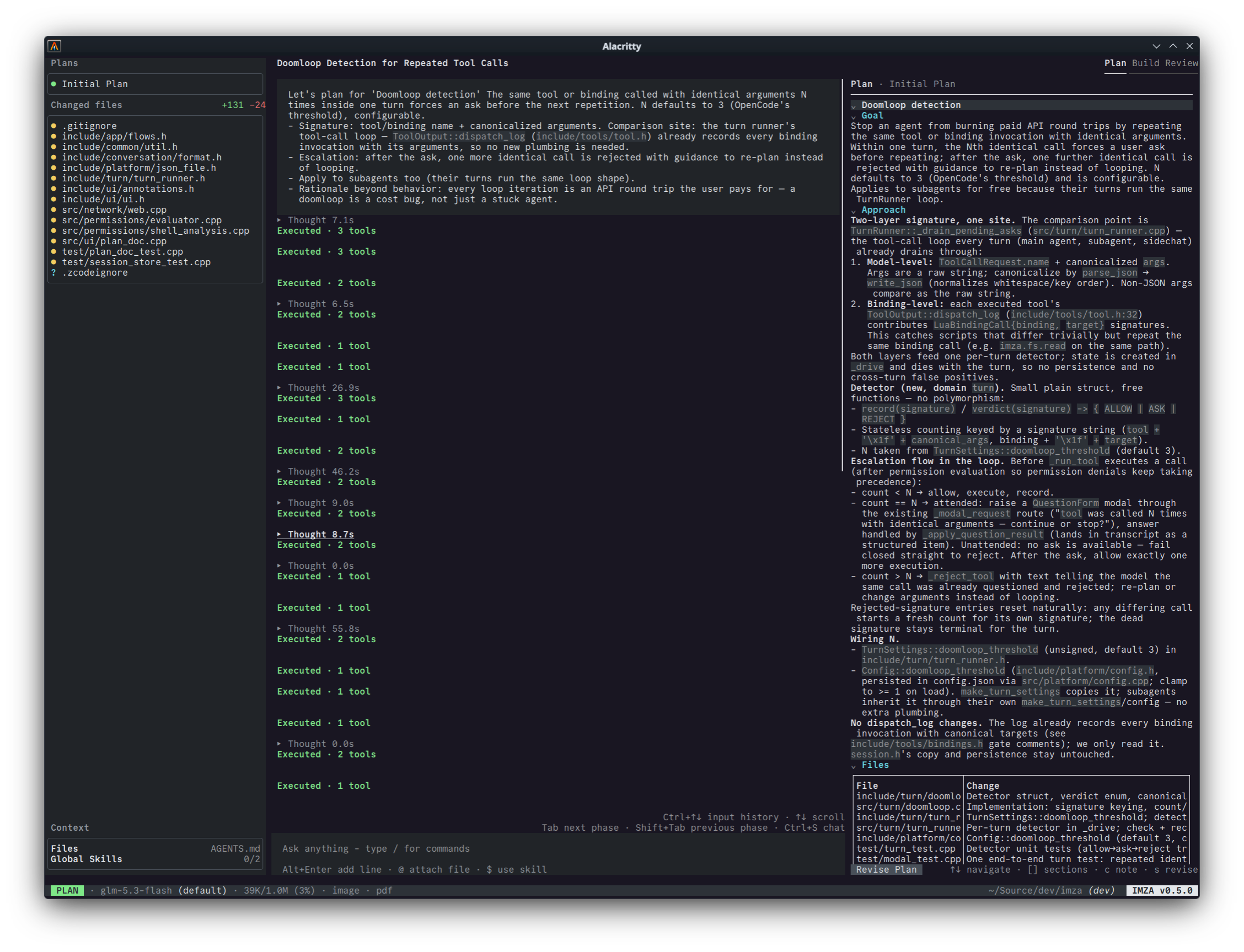Click the Alacritty app icon in title bar
1244x952 pixels.
[55, 46]
